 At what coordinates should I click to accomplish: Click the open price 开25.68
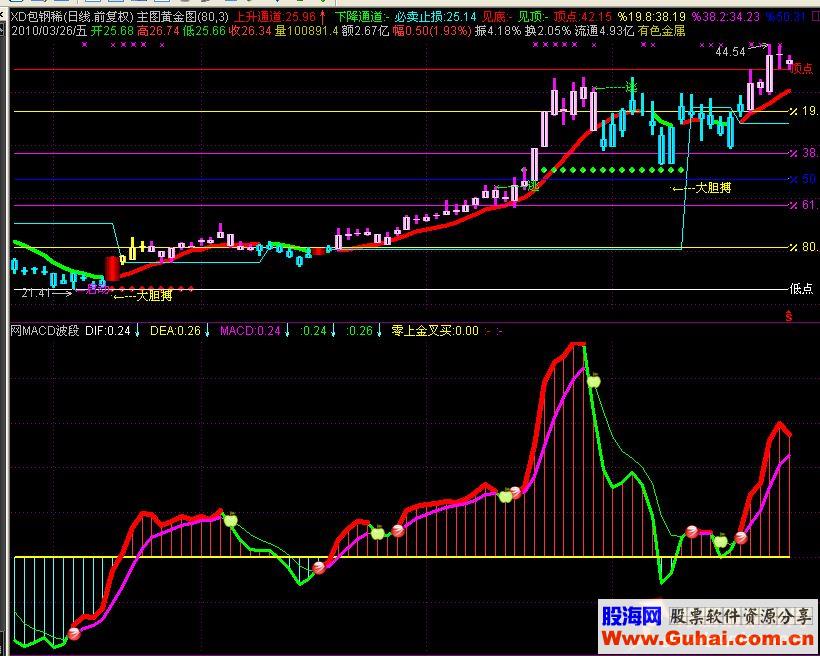point(112,31)
